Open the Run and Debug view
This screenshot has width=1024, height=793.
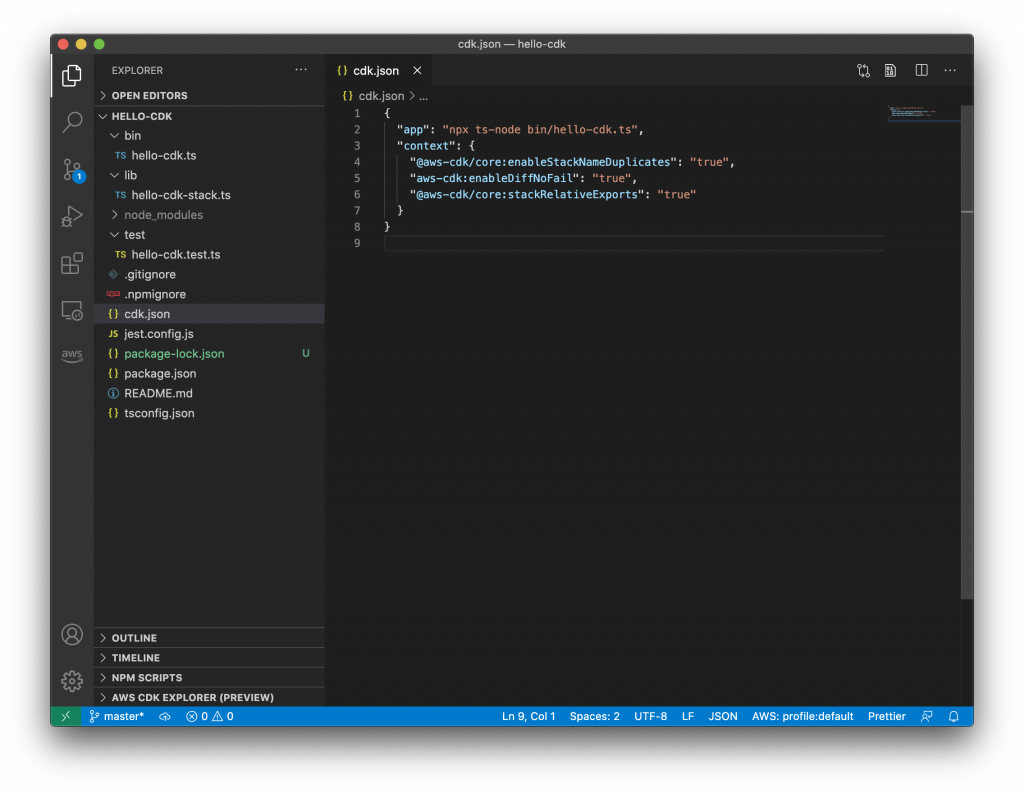[72, 216]
